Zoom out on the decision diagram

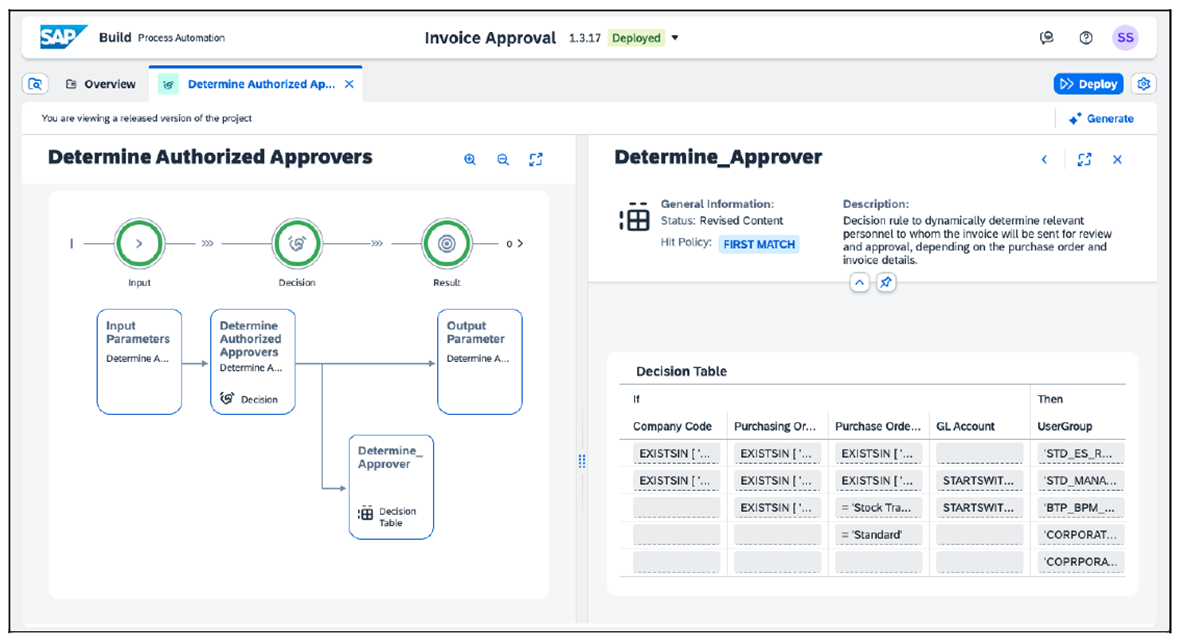click(503, 160)
